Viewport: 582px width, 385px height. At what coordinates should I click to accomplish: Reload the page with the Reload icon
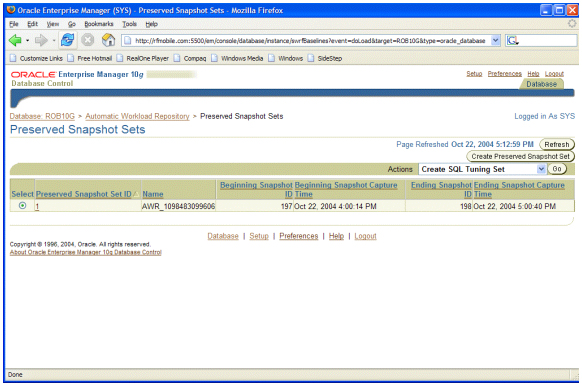pyautogui.click(x=68, y=40)
